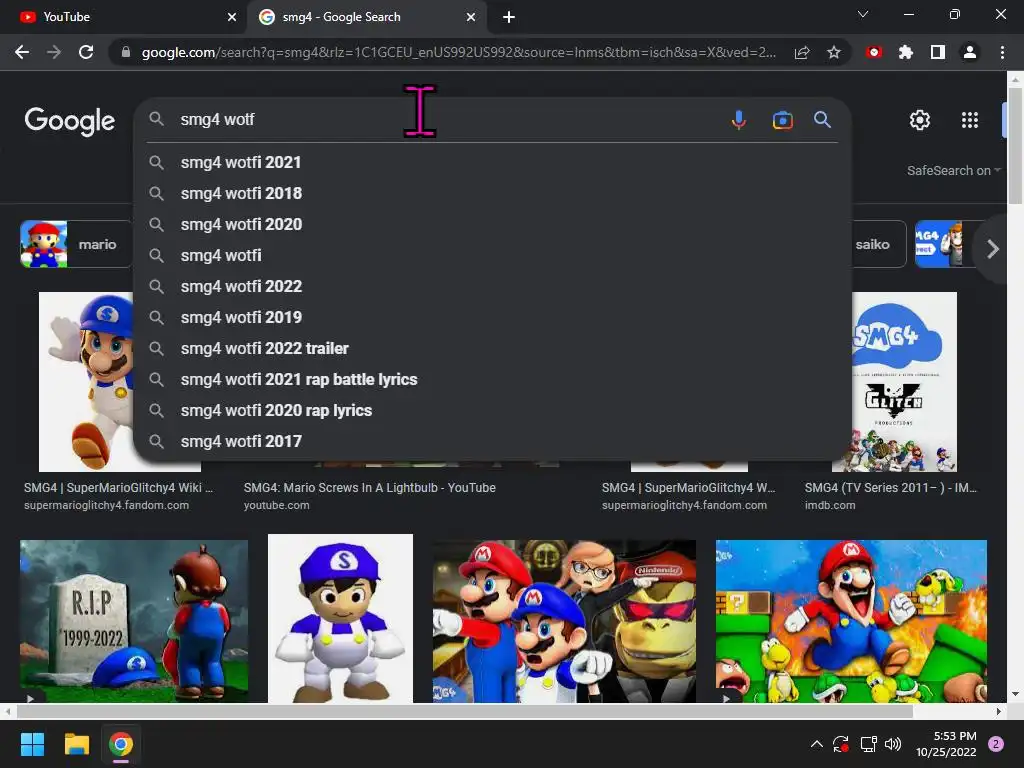This screenshot has height=768, width=1024.
Task: Open the taskbar clock and date
Action: (x=946, y=744)
